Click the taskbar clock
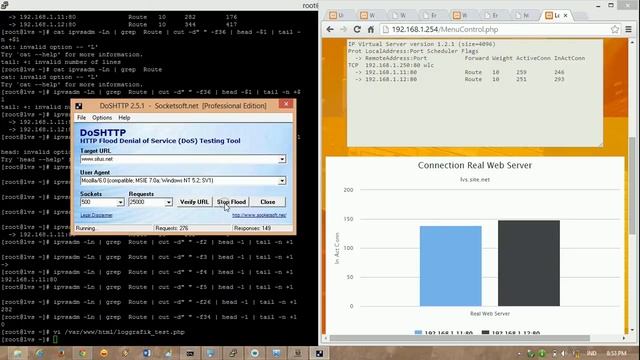Viewport: 640px width, 360px height. [x=616, y=353]
